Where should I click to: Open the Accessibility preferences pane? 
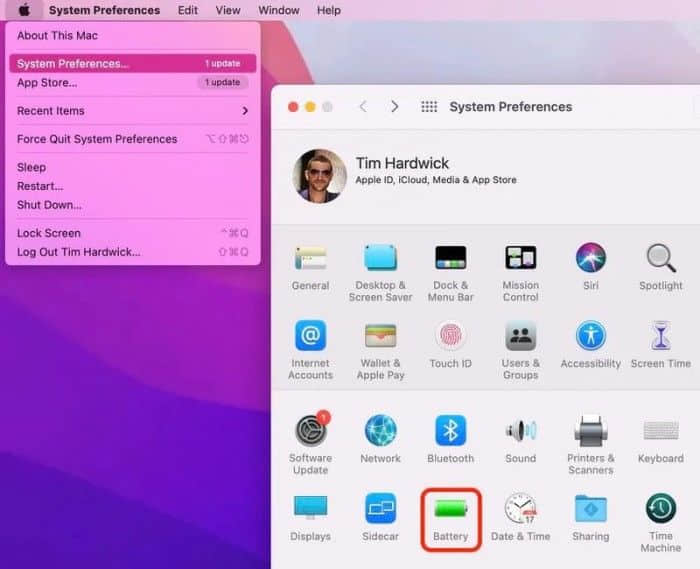591,345
